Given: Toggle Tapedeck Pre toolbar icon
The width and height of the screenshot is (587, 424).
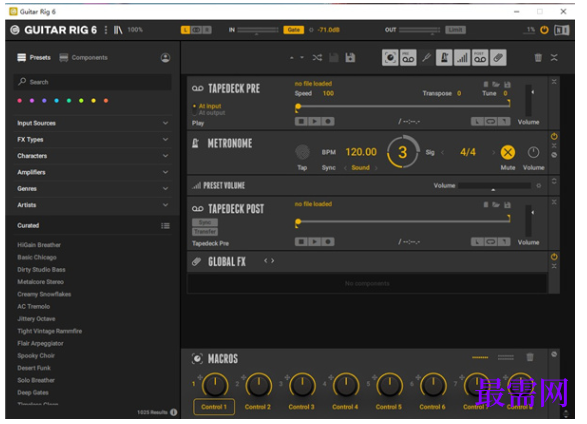Looking at the screenshot, I should pos(408,58).
